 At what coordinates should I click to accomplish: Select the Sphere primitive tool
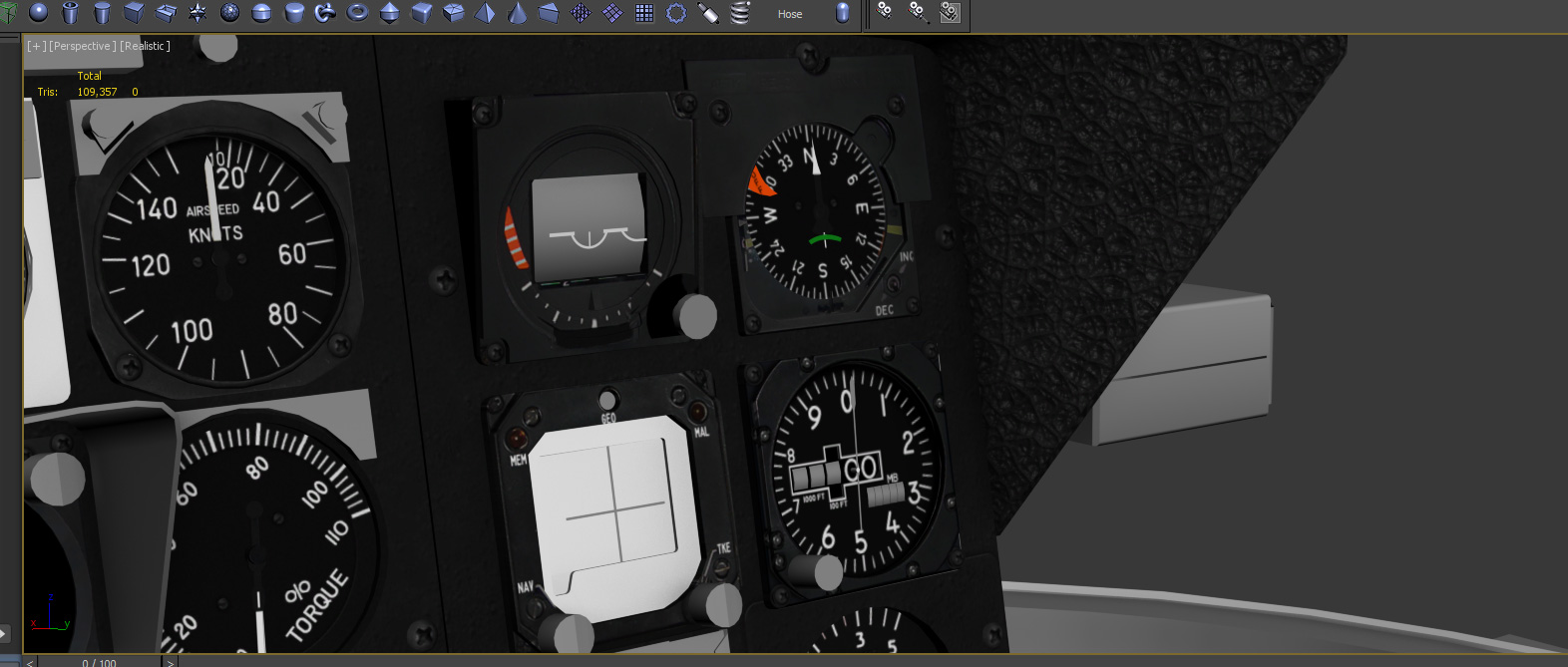click(x=38, y=13)
